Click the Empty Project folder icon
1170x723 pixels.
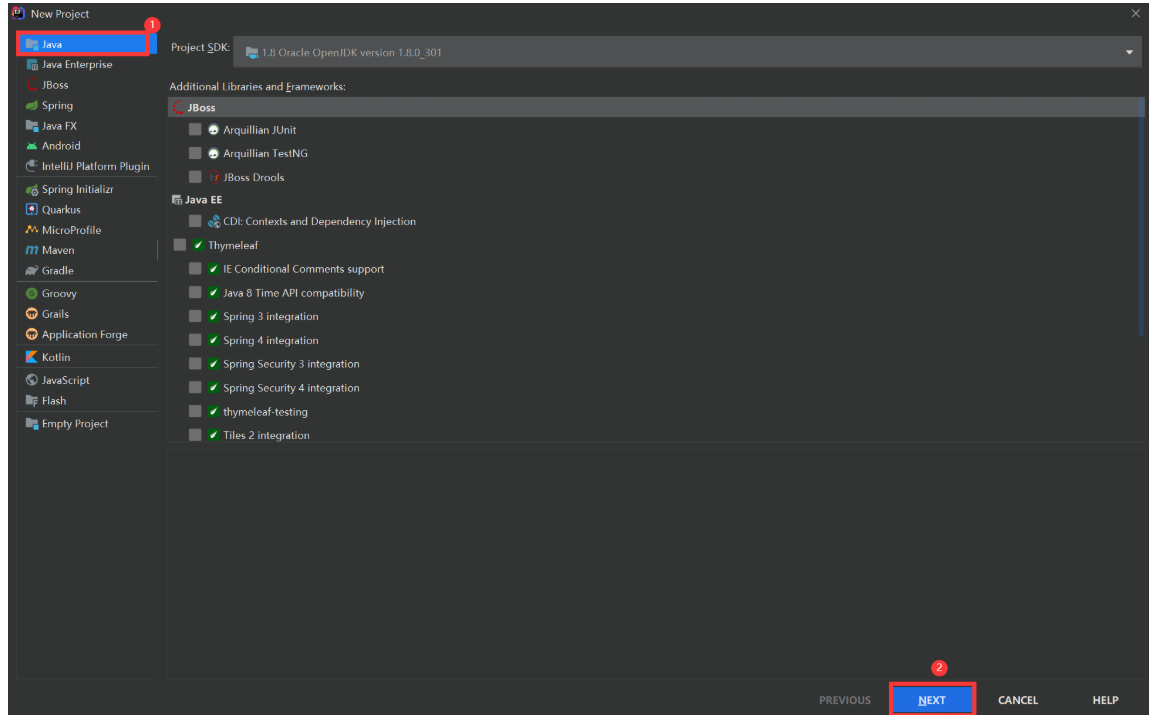tap(31, 424)
